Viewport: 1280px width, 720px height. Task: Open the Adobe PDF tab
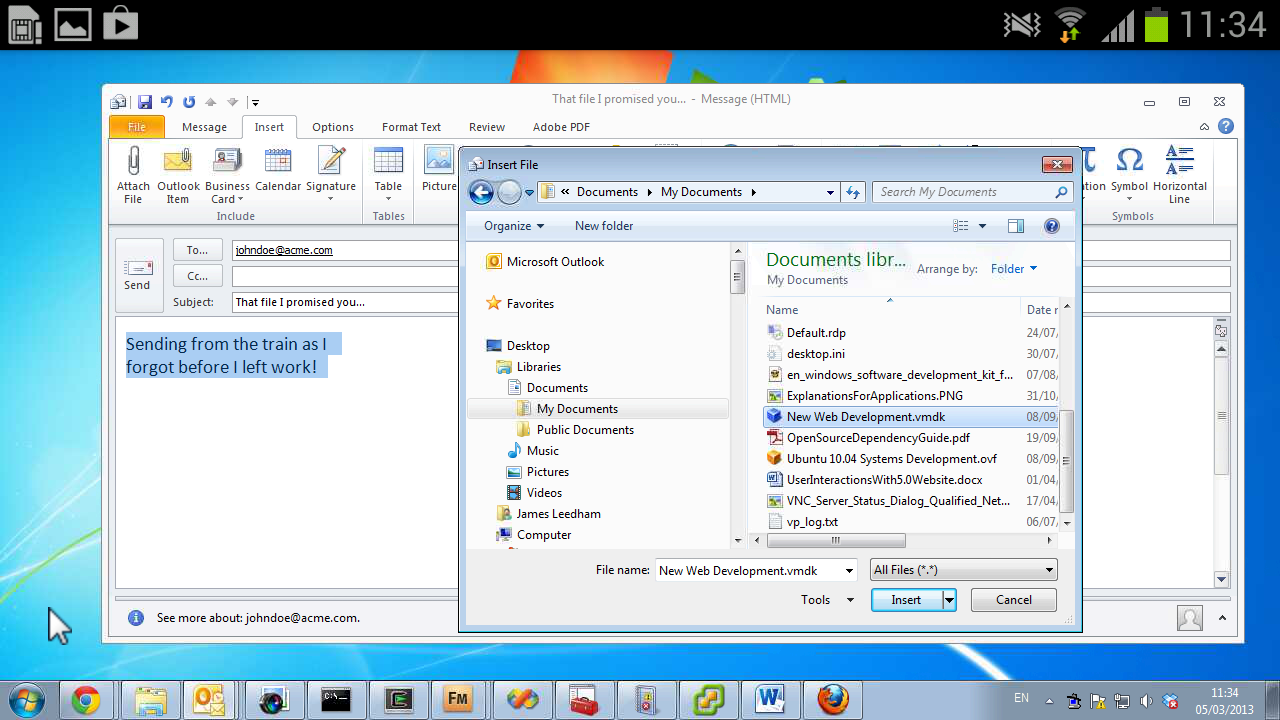pyautogui.click(x=561, y=127)
